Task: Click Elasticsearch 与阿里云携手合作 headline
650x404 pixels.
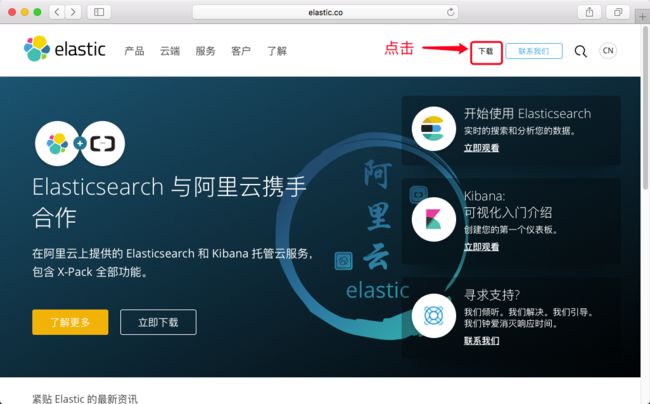Action: coord(169,202)
